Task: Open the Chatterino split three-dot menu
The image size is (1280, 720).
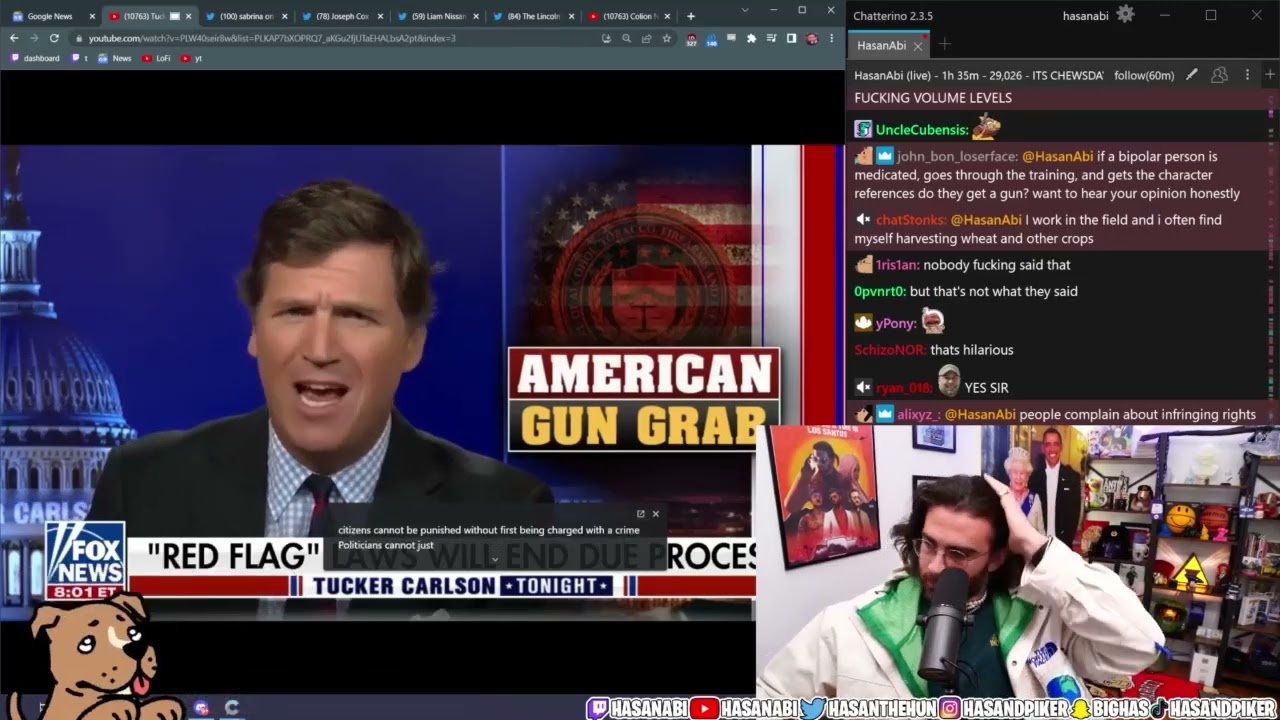Action: pyautogui.click(x=1247, y=75)
